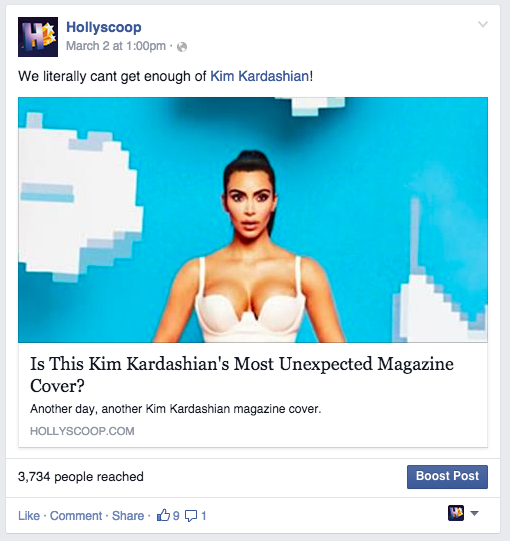This screenshot has height=541, width=510.
Task: Click the small Hollyscoop posting-as avatar
Action: [x=456, y=513]
